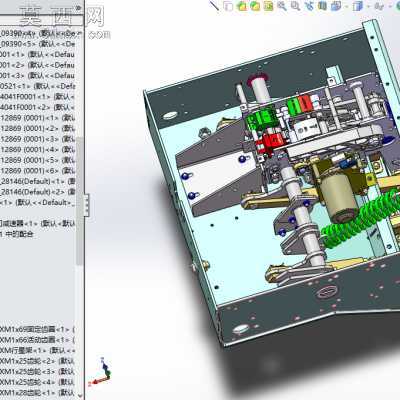The height and width of the screenshot is (400, 400).
Task: Select tree row "4041F0001<2>"
Action: [37, 107]
